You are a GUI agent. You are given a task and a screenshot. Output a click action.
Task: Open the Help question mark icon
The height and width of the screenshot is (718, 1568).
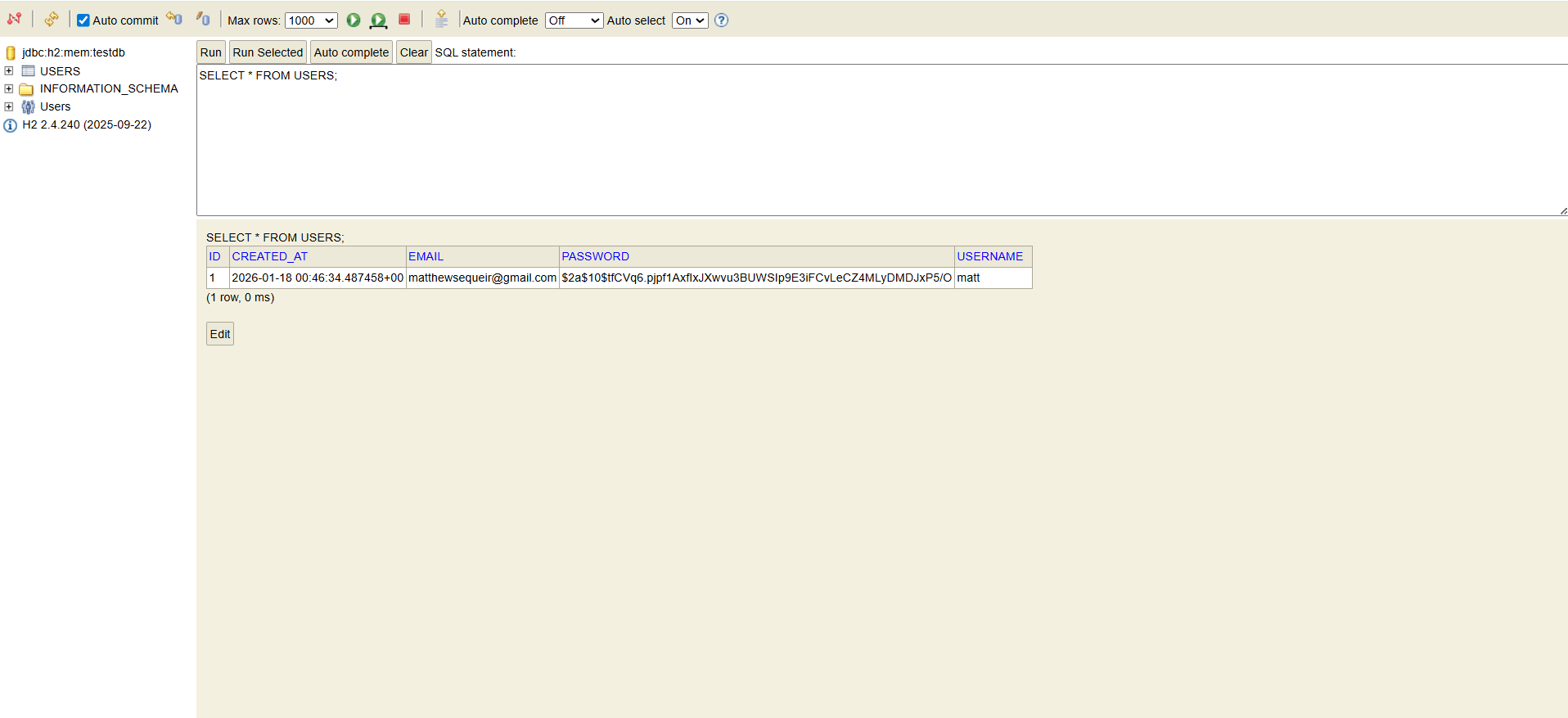(721, 20)
